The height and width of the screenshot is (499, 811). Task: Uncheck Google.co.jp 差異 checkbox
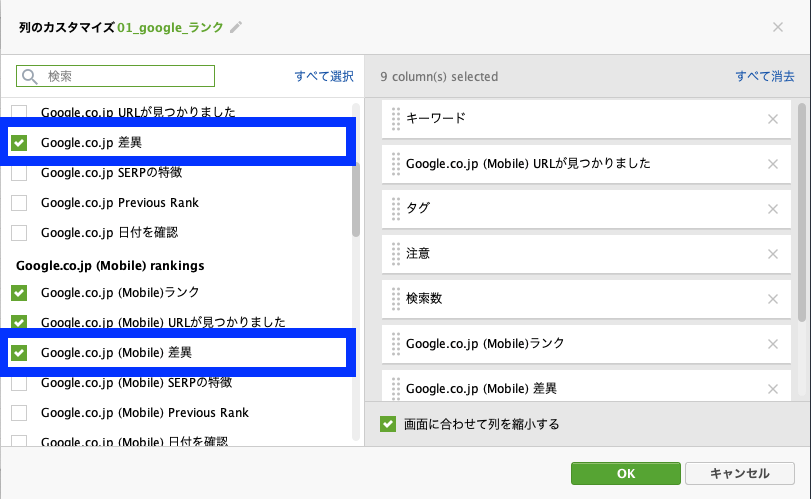(19, 142)
